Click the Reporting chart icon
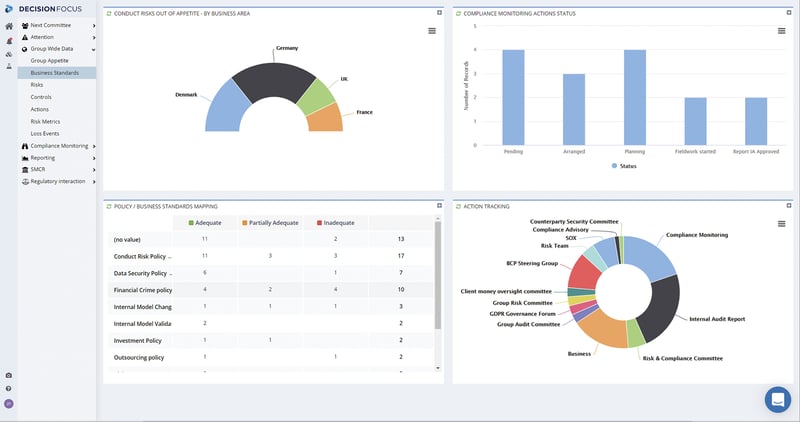 point(25,158)
